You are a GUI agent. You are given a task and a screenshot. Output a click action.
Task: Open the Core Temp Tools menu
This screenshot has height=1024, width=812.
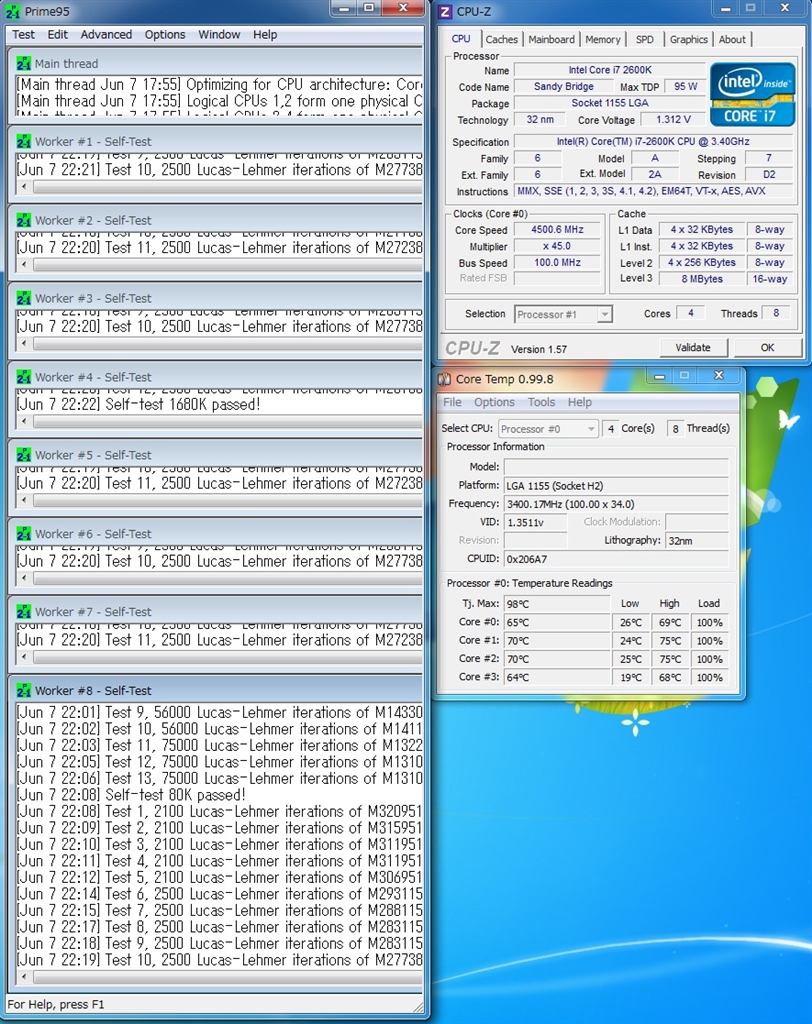[x=541, y=402]
